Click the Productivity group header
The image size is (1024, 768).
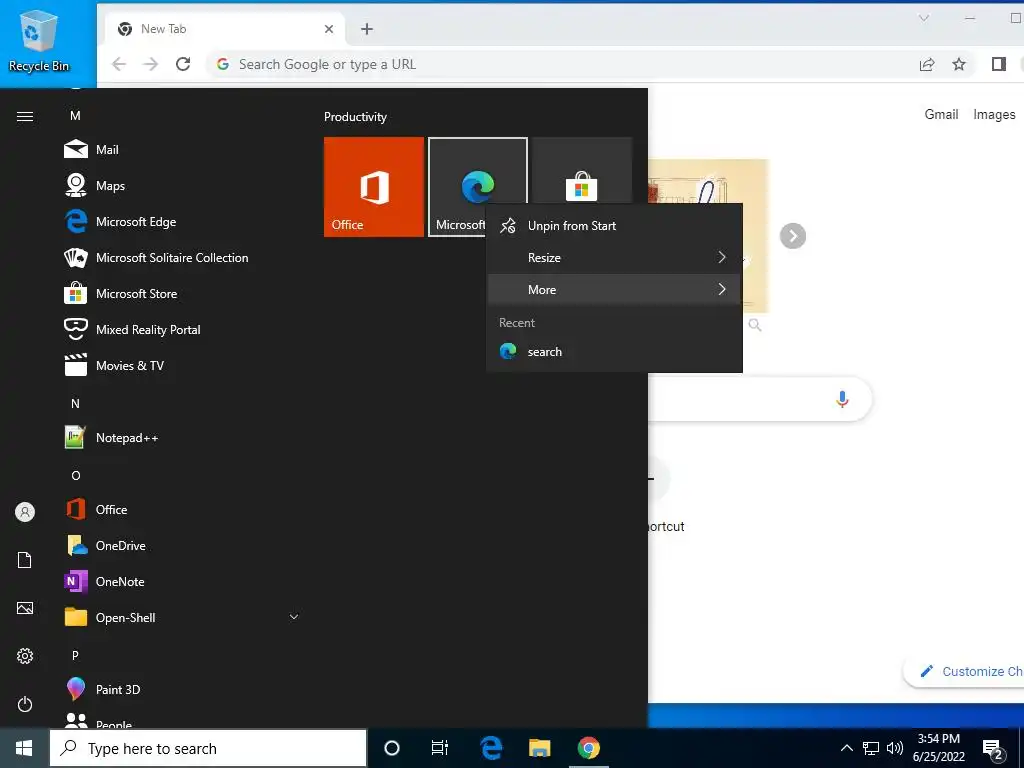[355, 117]
